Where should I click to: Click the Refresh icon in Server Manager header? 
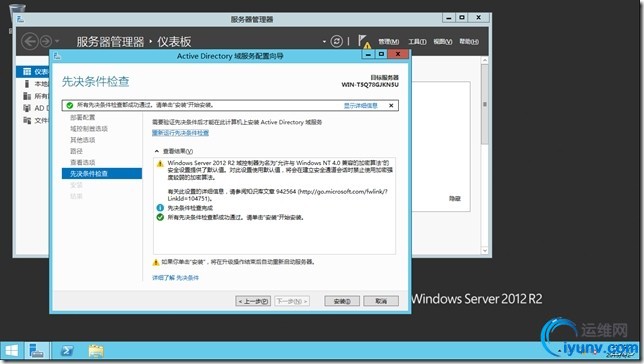click(x=336, y=41)
